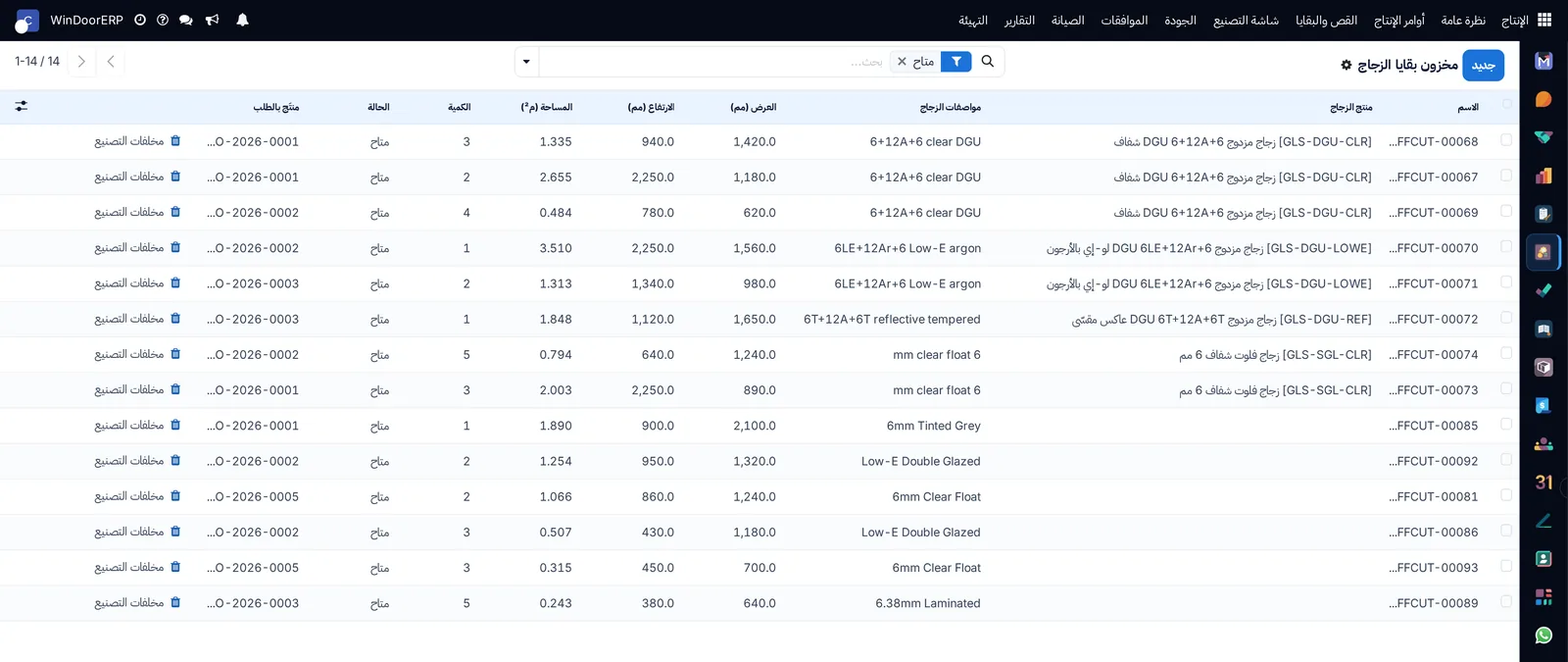1568x662 pixels.
Task: Go to next page with pager arrow
Action: click(x=81, y=62)
